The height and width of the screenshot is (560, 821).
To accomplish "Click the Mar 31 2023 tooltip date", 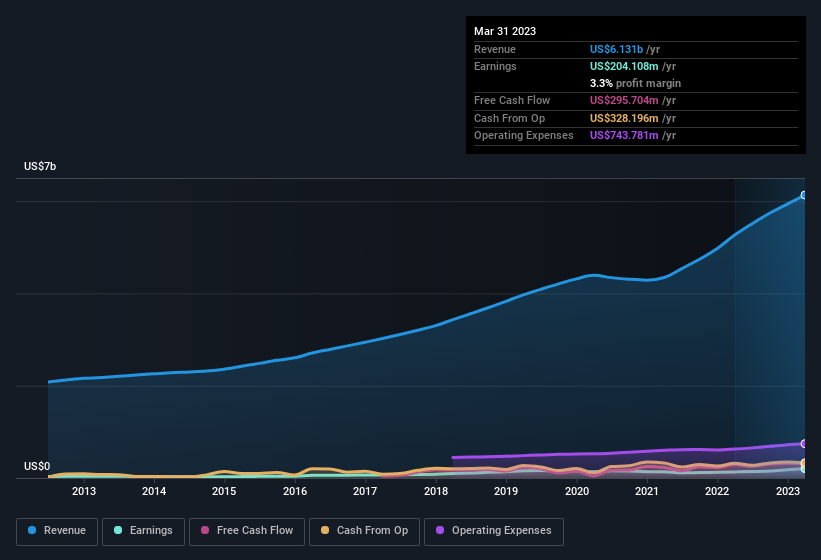I will [505, 31].
